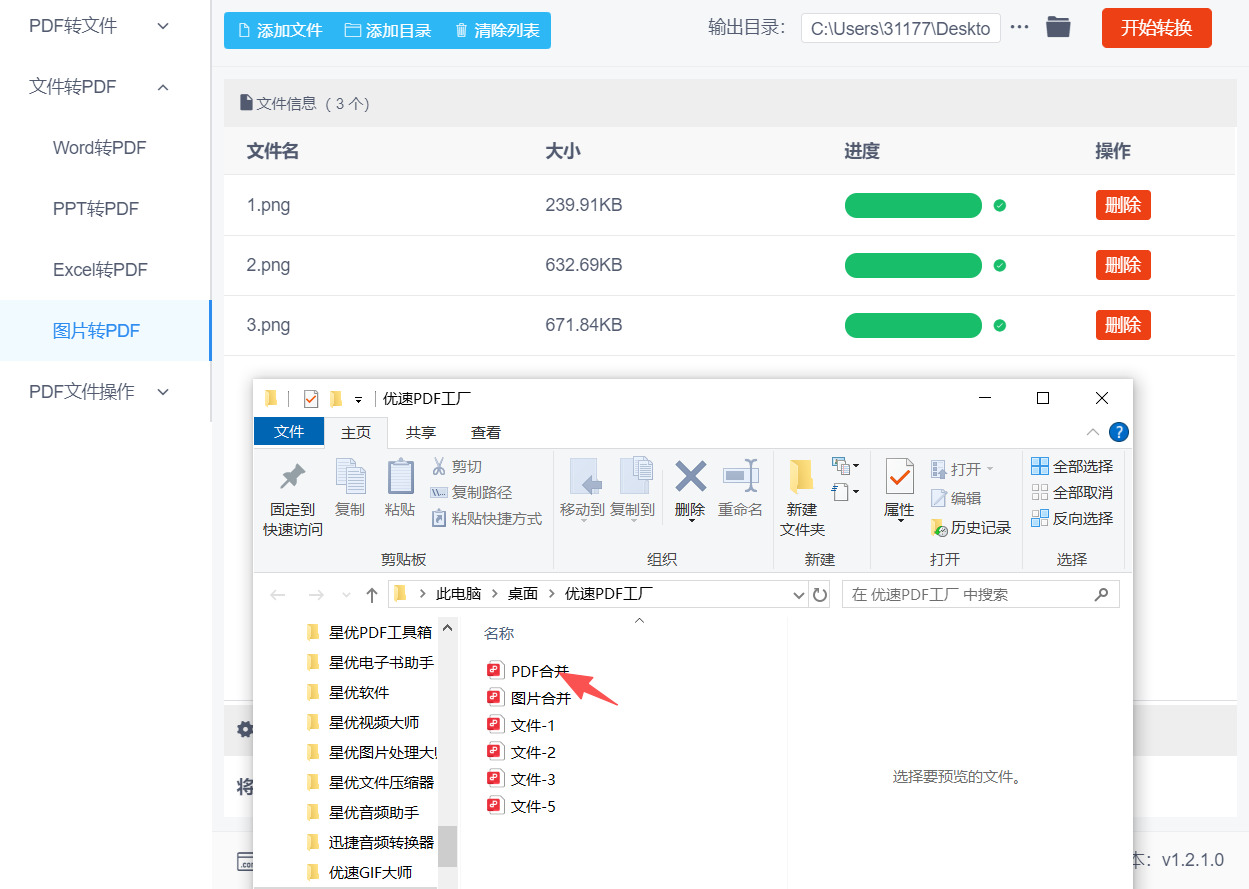Viewport: 1249px width, 889px height.
Task: Select the 文件-5 file
Action: [x=521, y=806]
